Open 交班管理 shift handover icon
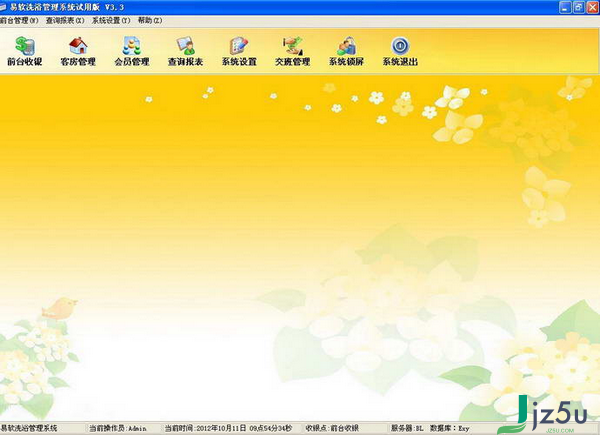The height and width of the screenshot is (435, 600). pyautogui.click(x=293, y=51)
